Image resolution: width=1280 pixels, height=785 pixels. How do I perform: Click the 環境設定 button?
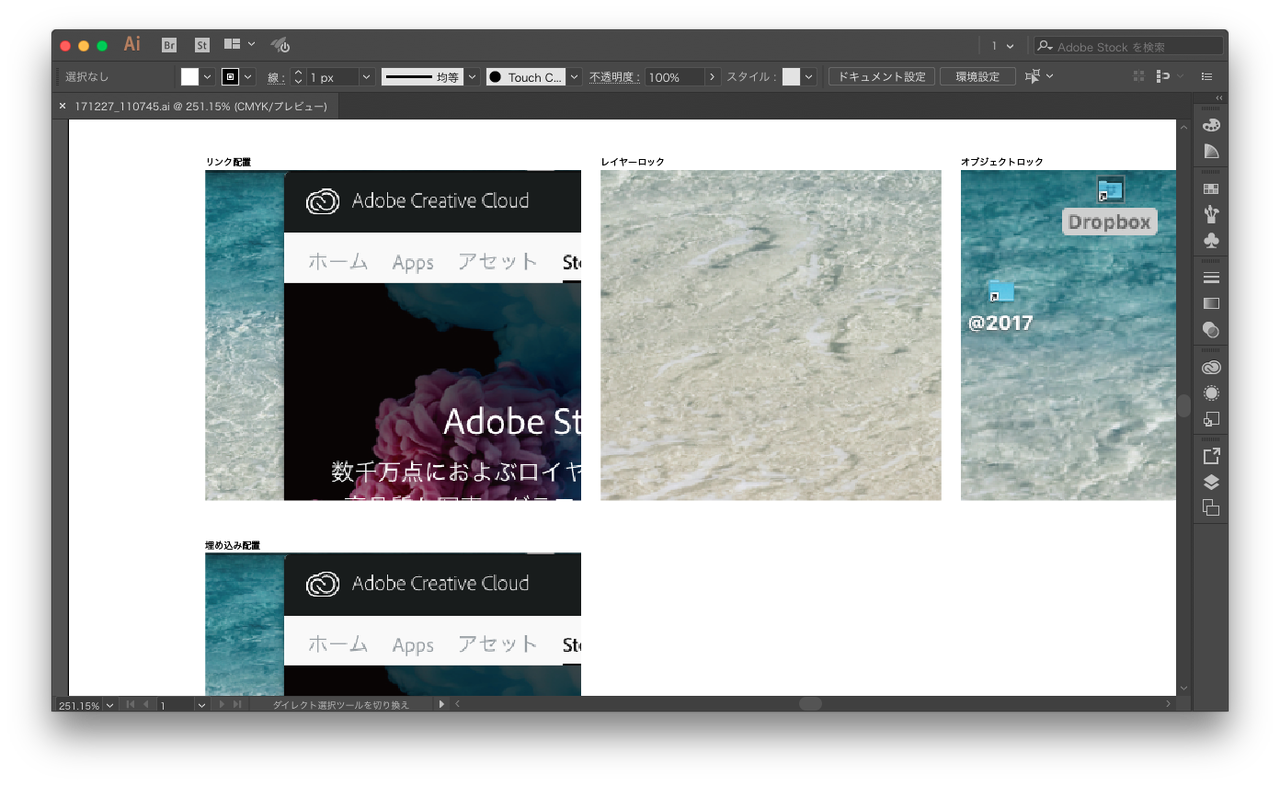coord(977,77)
